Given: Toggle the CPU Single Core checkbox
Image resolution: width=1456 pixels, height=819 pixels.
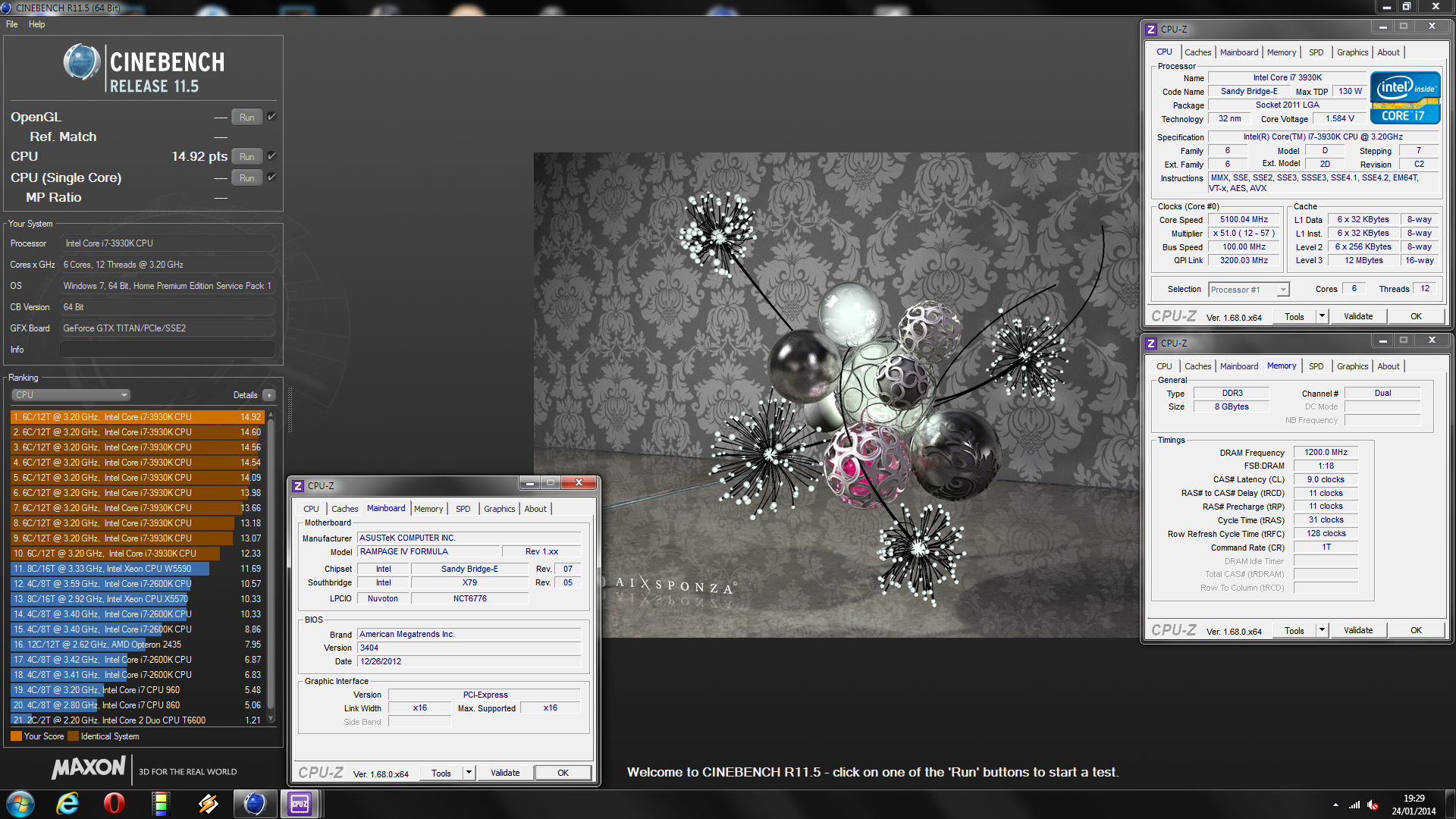Looking at the screenshot, I should point(271,177).
